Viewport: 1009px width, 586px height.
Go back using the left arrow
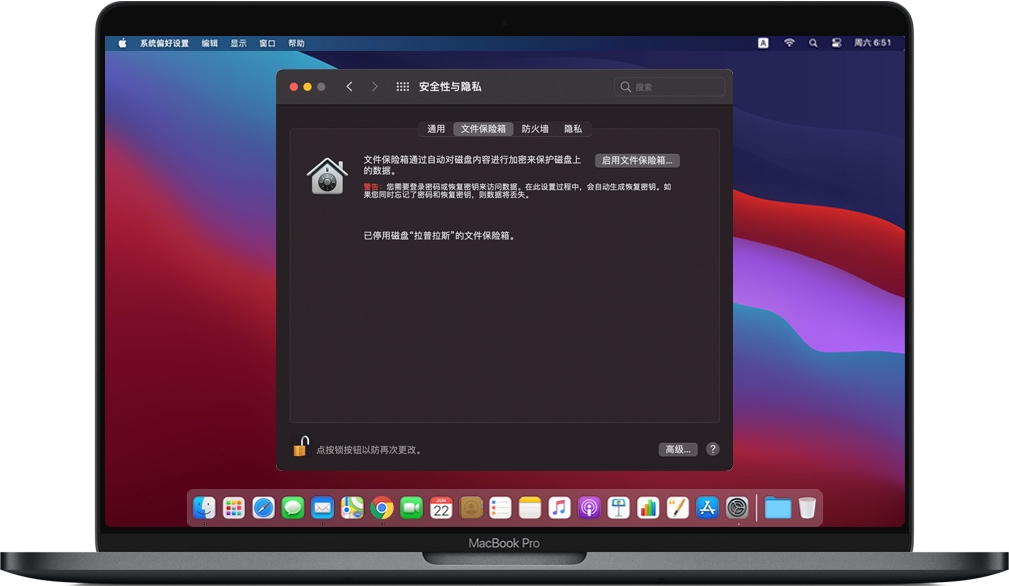(349, 86)
